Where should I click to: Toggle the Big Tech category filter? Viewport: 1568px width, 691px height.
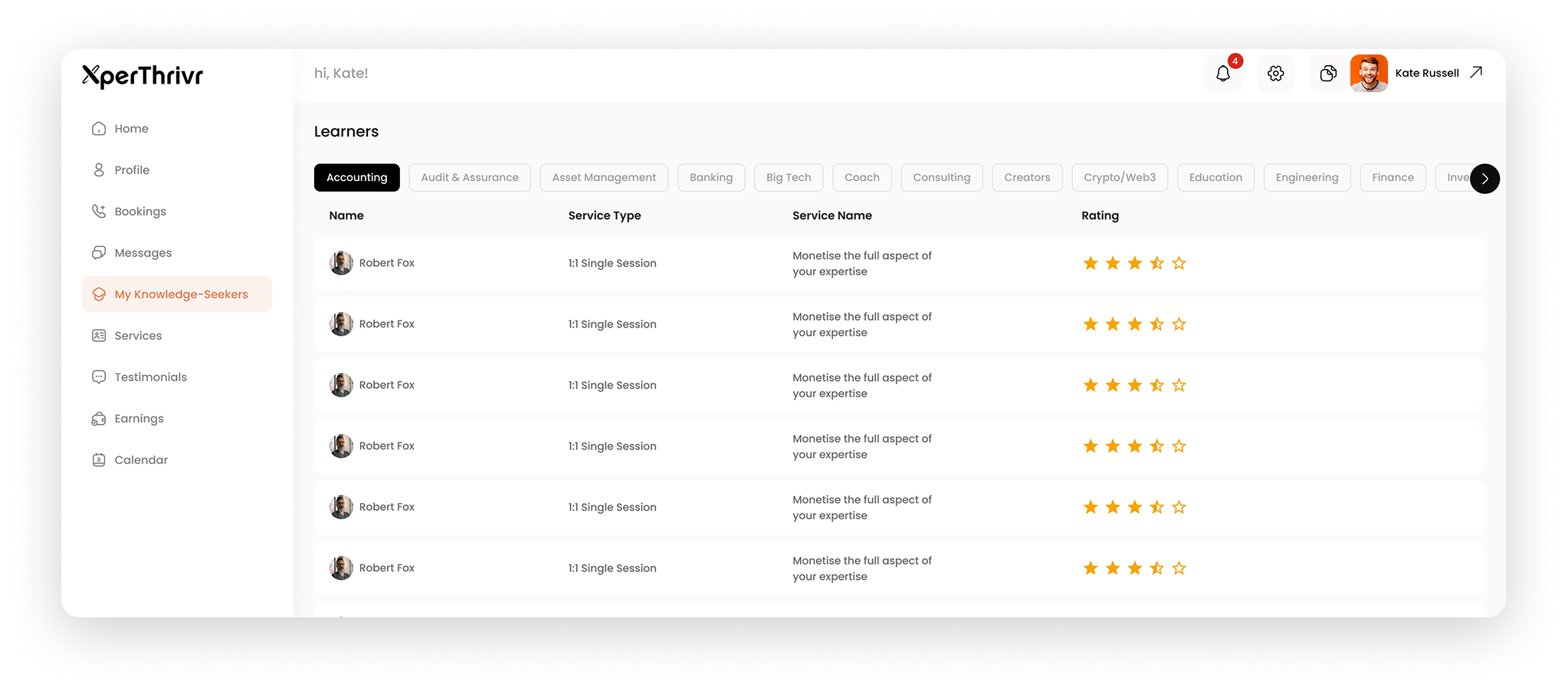coord(788,177)
